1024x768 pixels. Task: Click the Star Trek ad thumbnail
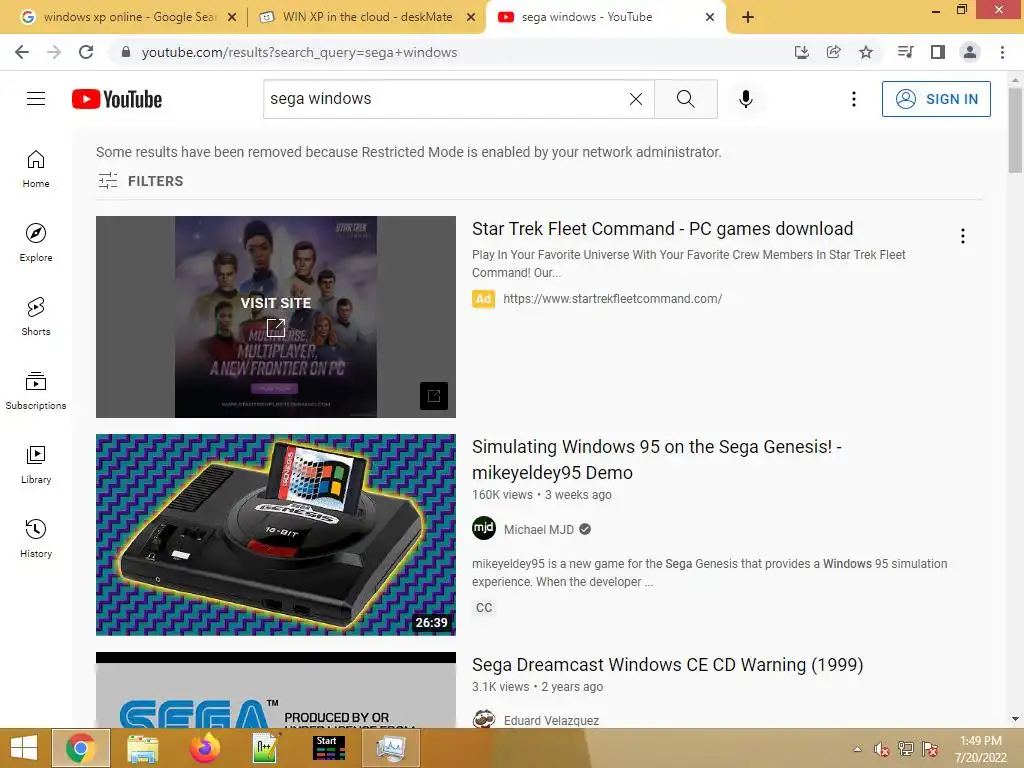[x=276, y=317]
